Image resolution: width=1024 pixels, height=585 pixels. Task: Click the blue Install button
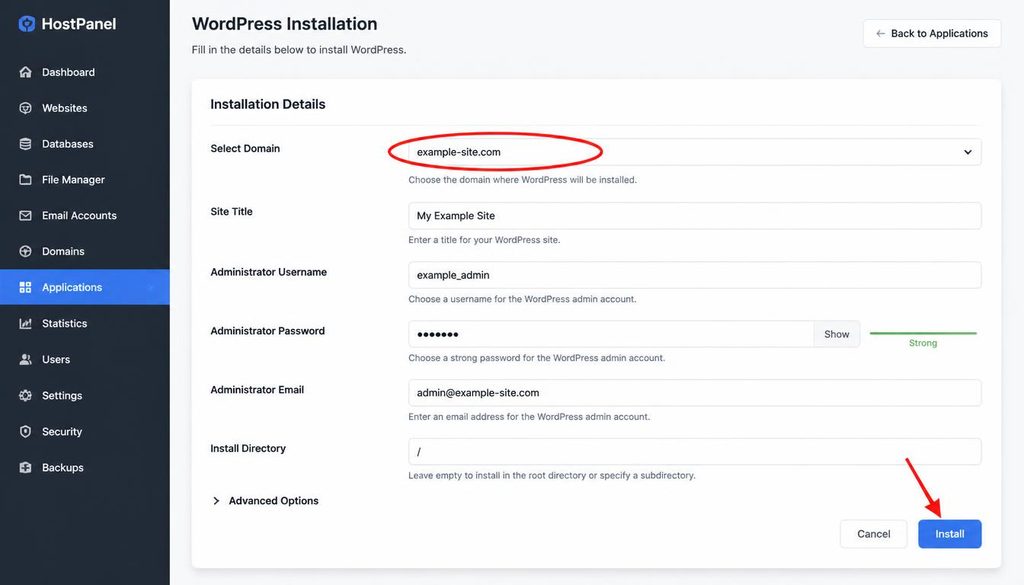click(950, 534)
